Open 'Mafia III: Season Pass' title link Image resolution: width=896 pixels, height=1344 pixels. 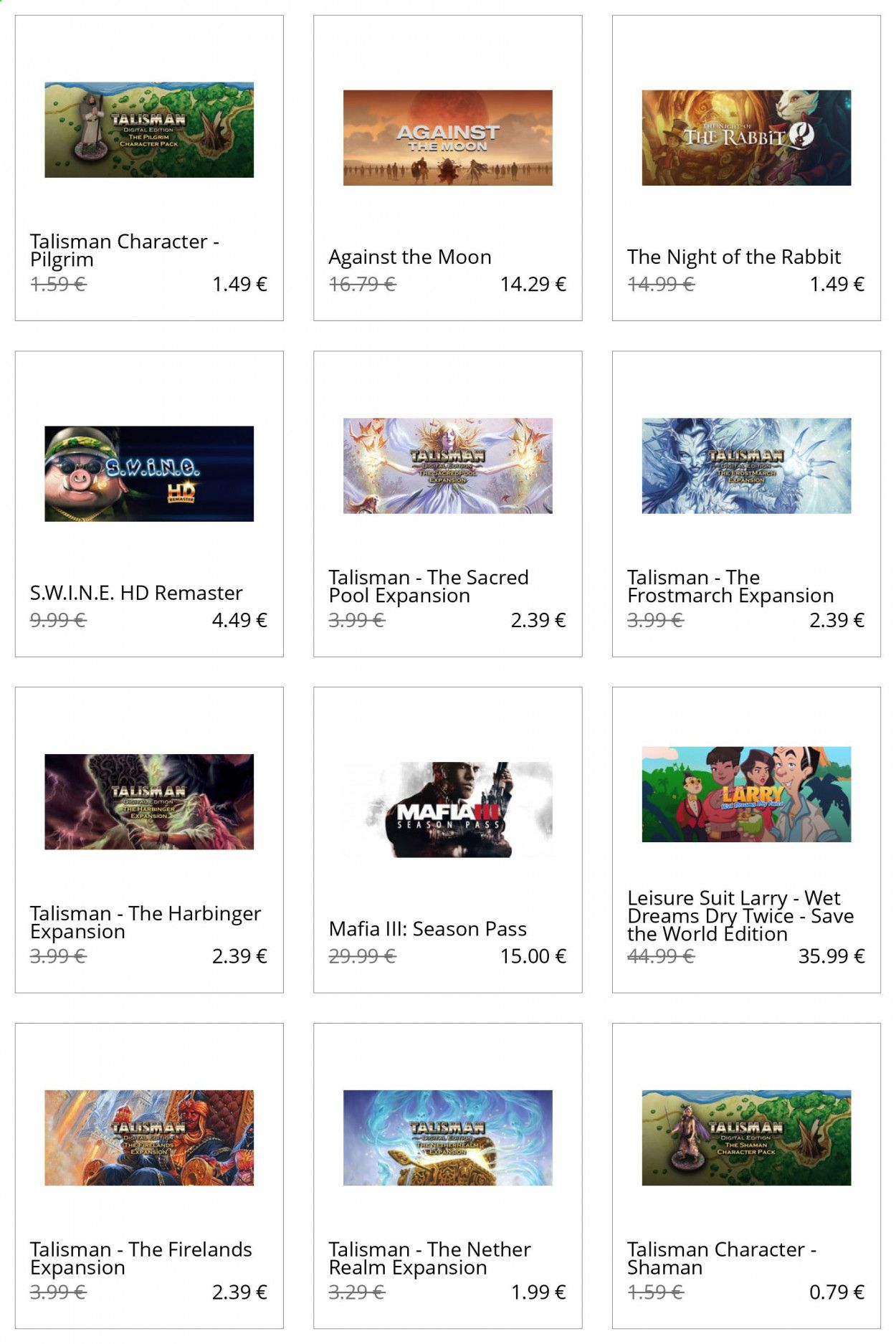[428, 930]
